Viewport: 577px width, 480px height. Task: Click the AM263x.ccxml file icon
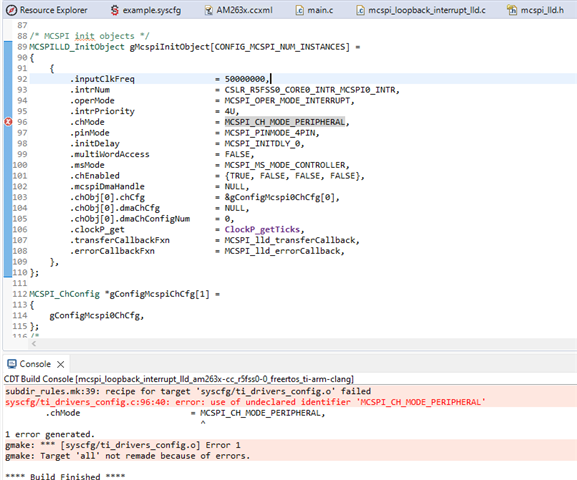click(209, 10)
